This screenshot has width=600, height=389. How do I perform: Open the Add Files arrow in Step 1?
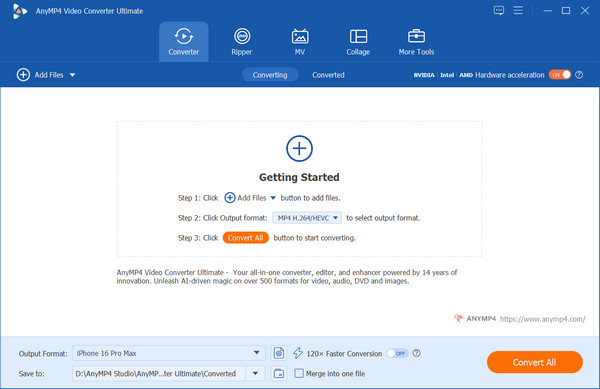(273, 198)
